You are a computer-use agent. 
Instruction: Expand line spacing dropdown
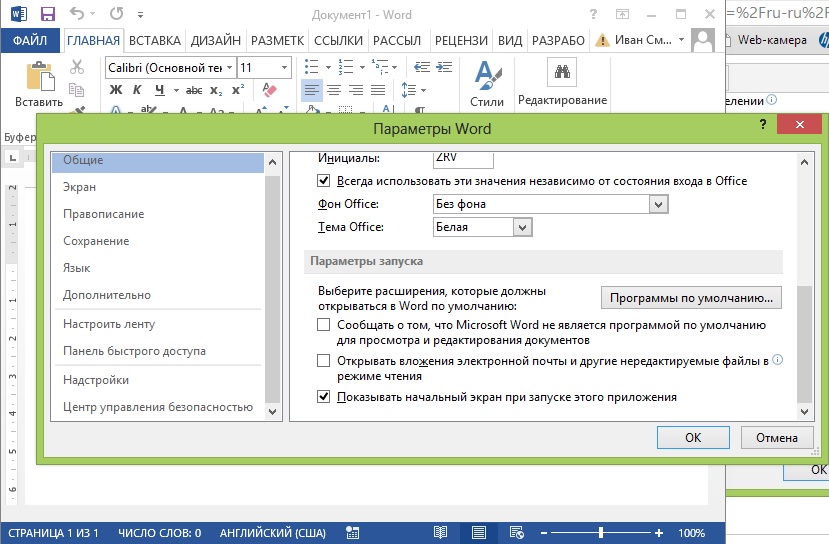pyautogui.click(x=423, y=90)
